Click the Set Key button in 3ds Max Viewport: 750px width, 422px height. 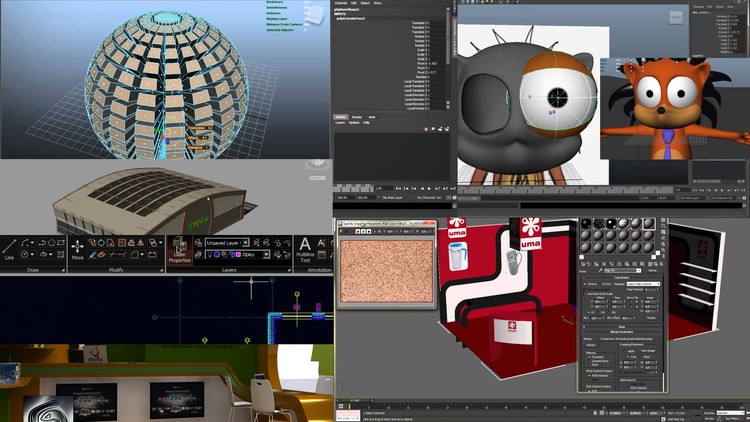click(709, 419)
